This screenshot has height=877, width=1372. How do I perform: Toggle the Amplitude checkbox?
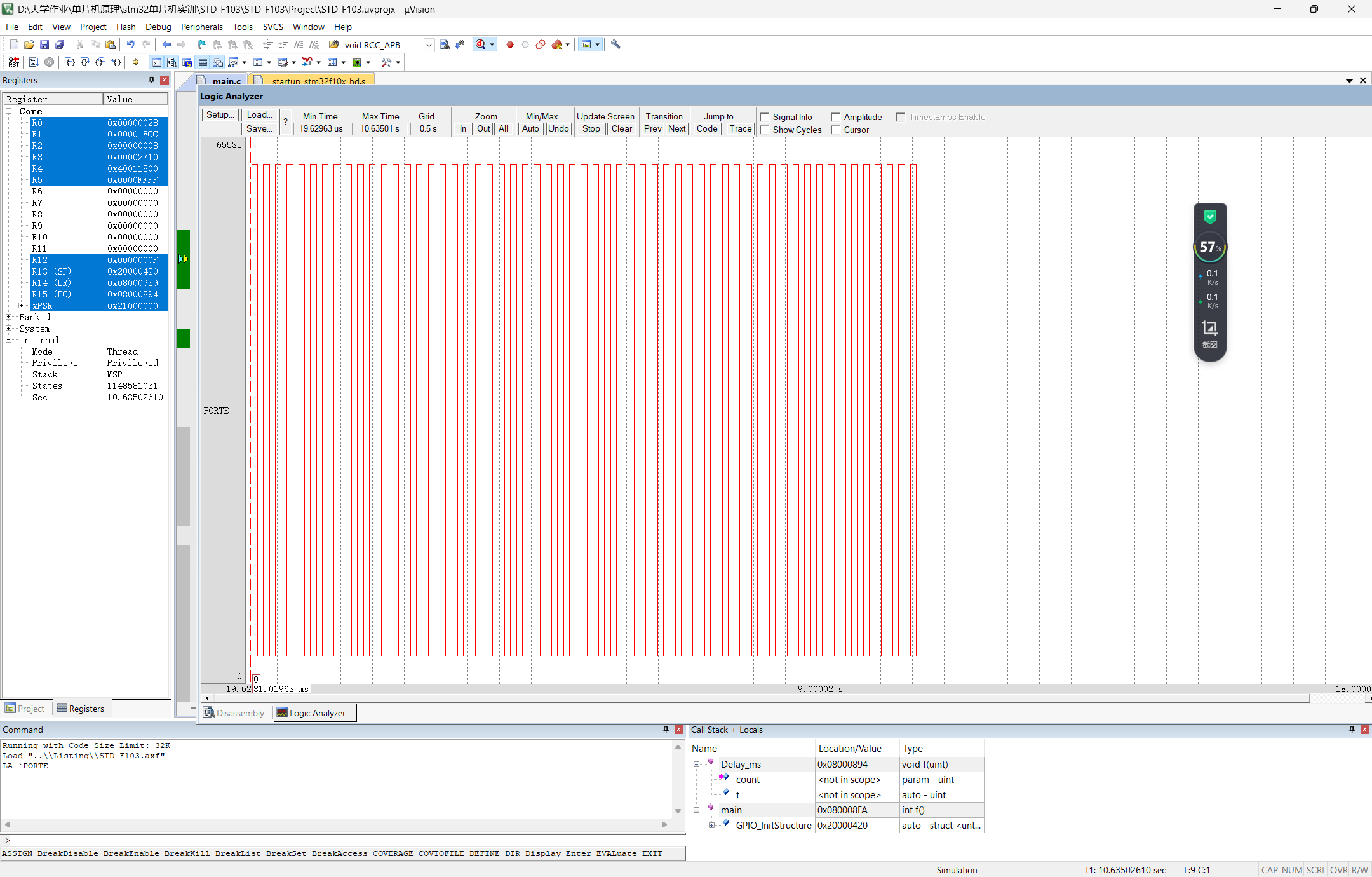coord(836,118)
